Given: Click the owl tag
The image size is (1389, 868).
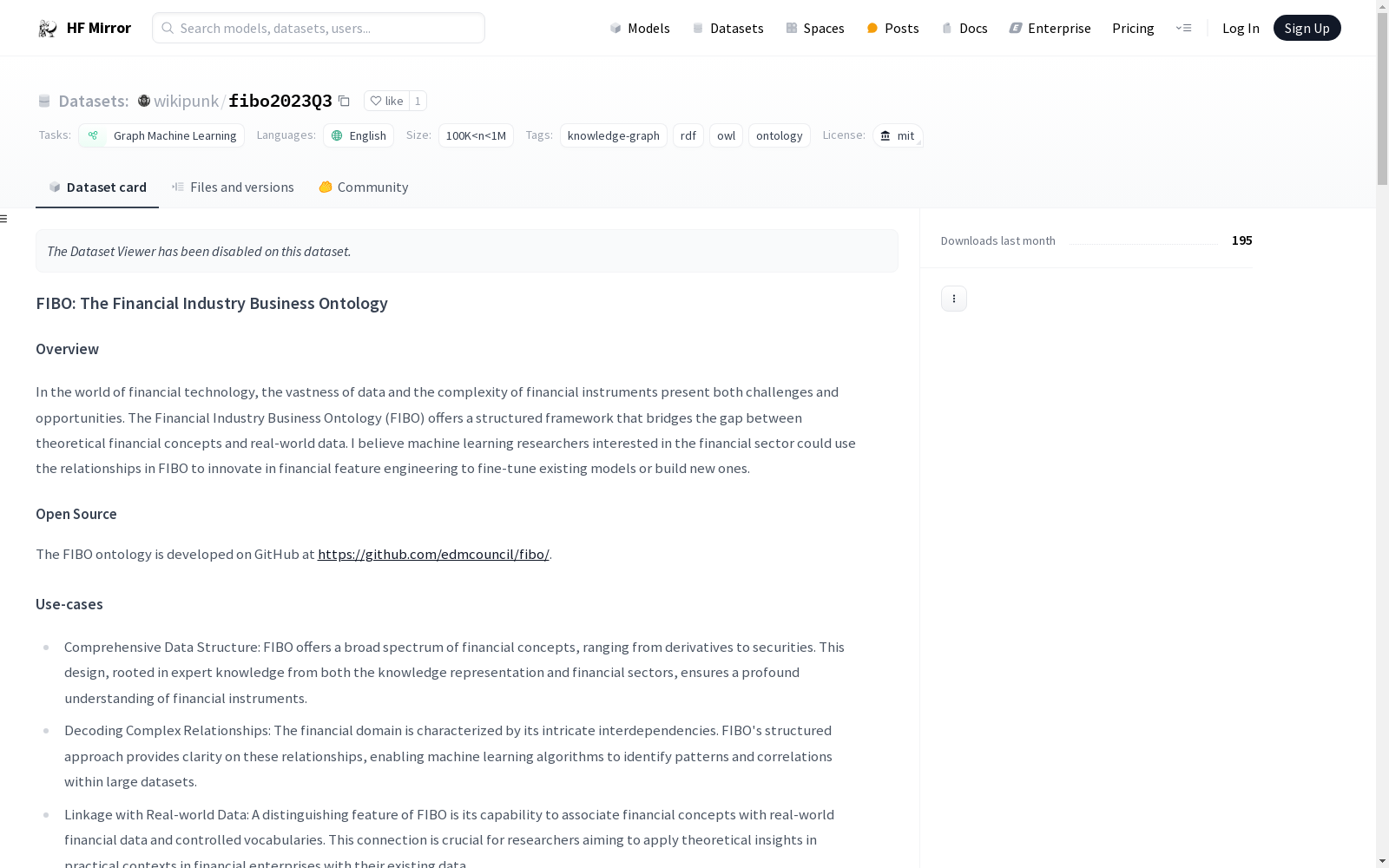Looking at the screenshot, I should point(726,135).
